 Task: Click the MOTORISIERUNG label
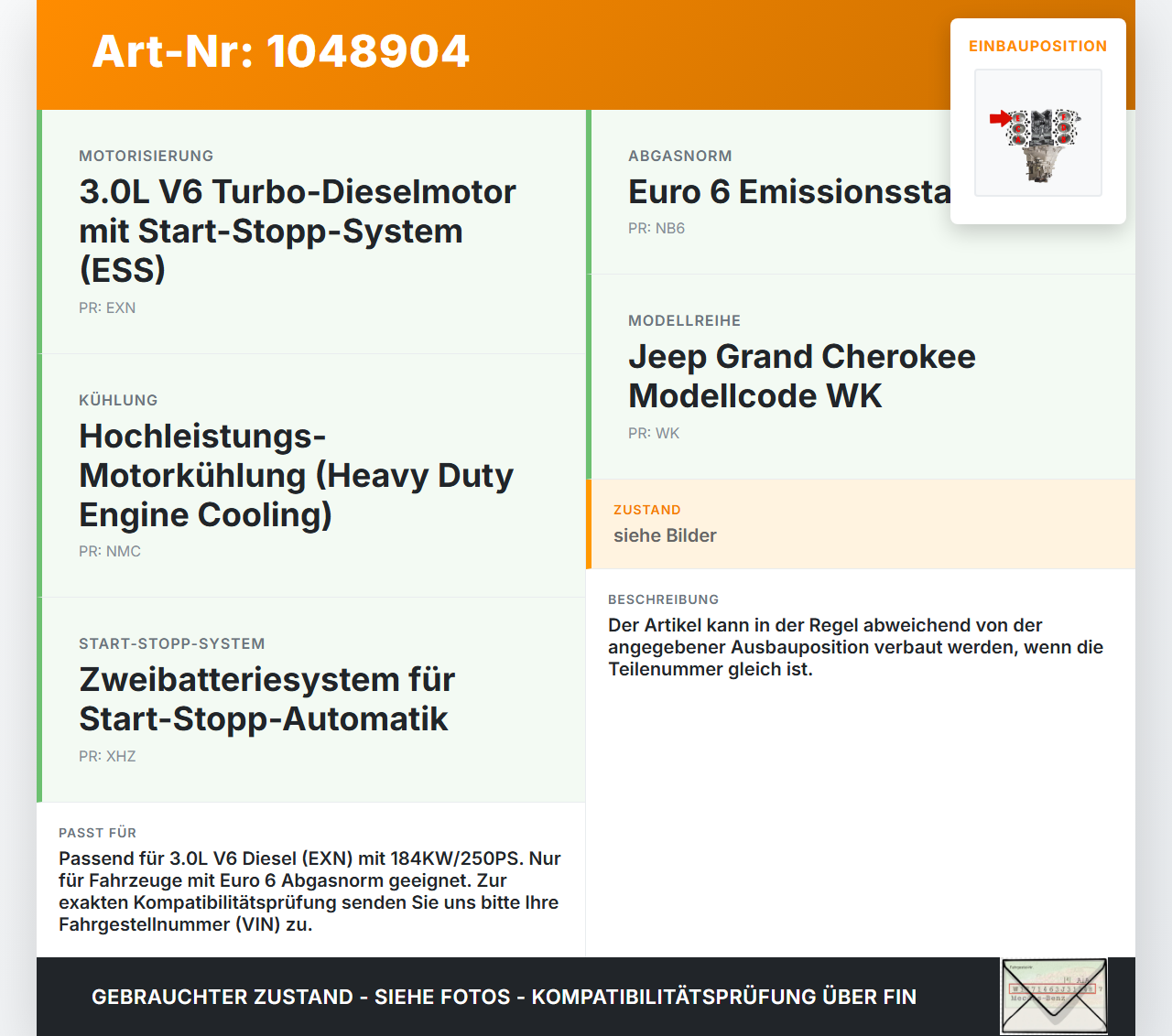pyautogui.click(x=146, y=156)
